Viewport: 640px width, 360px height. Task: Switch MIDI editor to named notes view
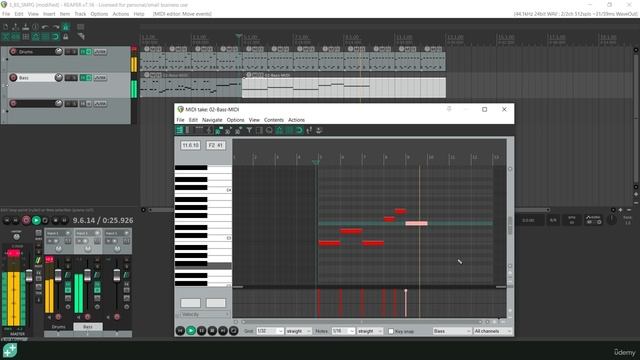(x=188, y=130)
